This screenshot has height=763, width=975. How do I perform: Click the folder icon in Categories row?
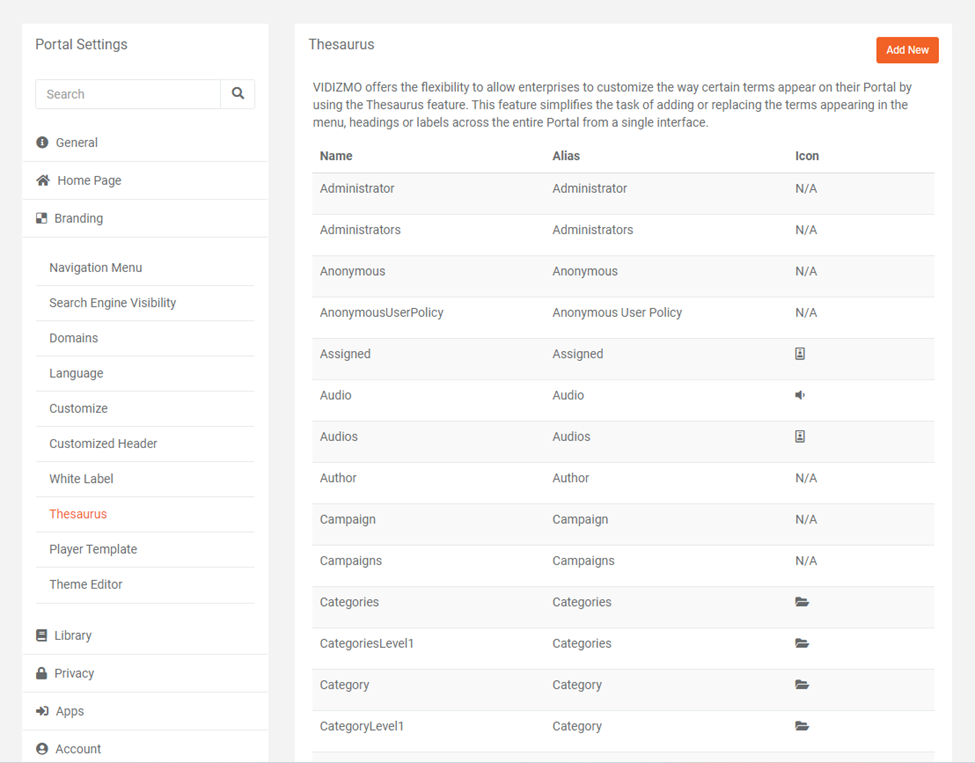[x=802, y=603]
